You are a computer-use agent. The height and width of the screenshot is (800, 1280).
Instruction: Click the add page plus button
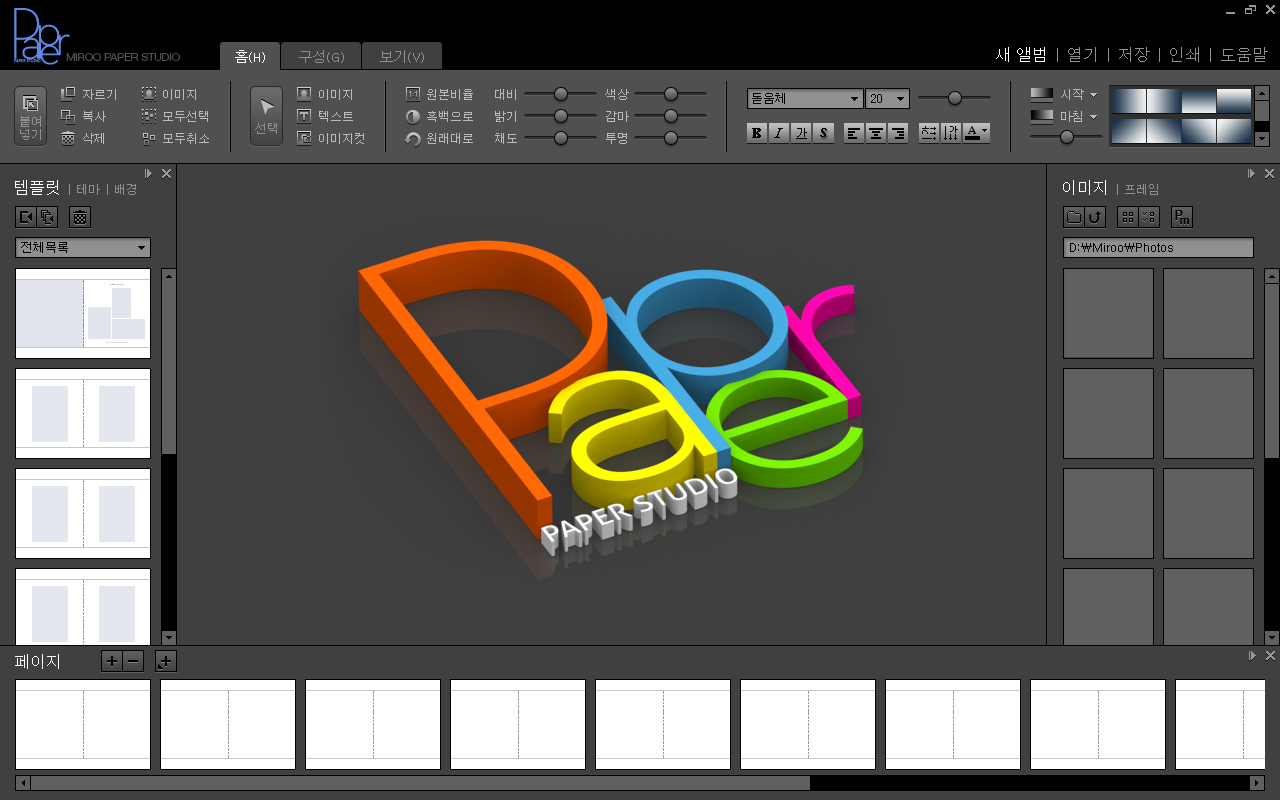click(112, 661)
